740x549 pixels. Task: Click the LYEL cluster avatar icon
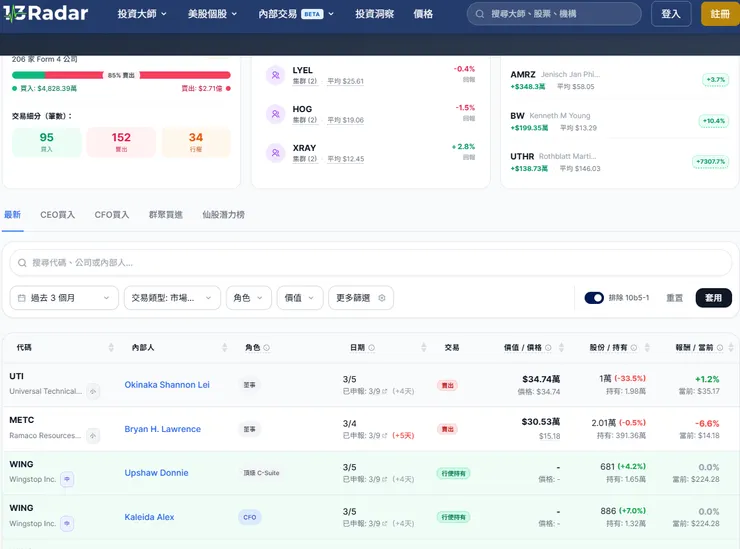[x=276, y=75]
